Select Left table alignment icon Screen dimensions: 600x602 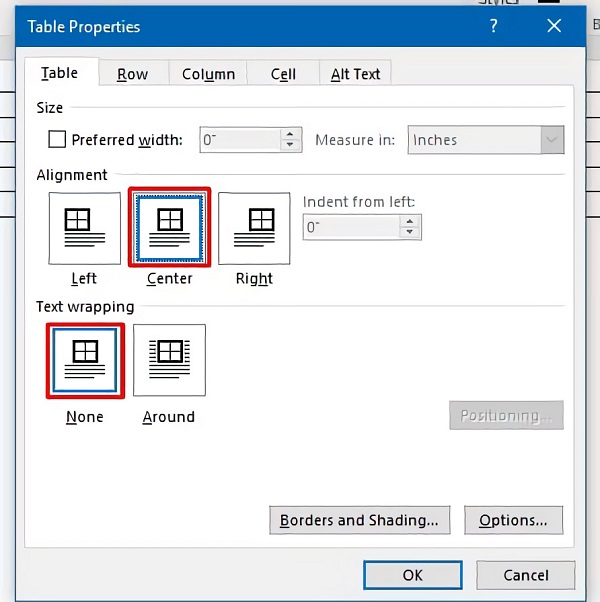pyautogui.click(x=84, y=228)
